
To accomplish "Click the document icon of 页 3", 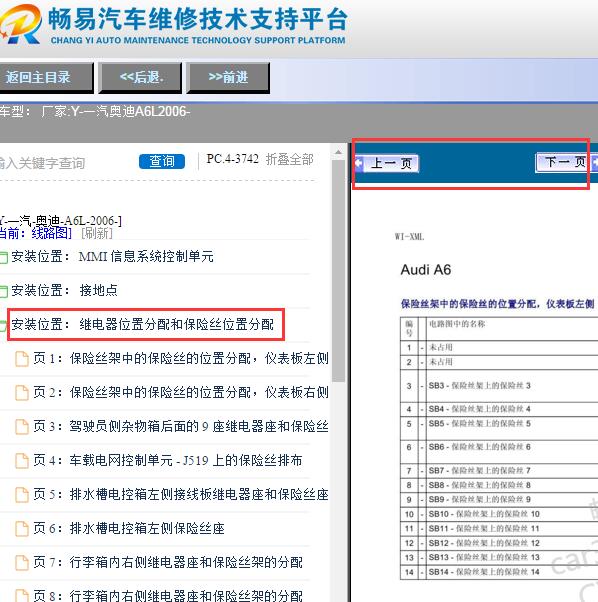I will coord(21,427).
